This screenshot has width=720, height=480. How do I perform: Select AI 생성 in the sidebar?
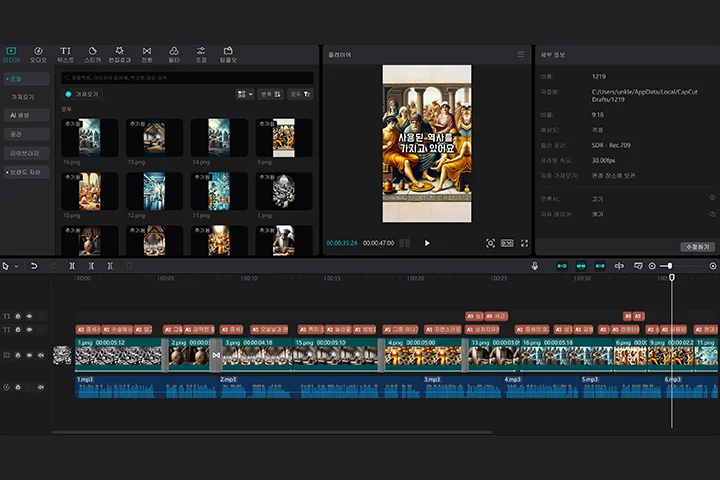click(27, 115)
